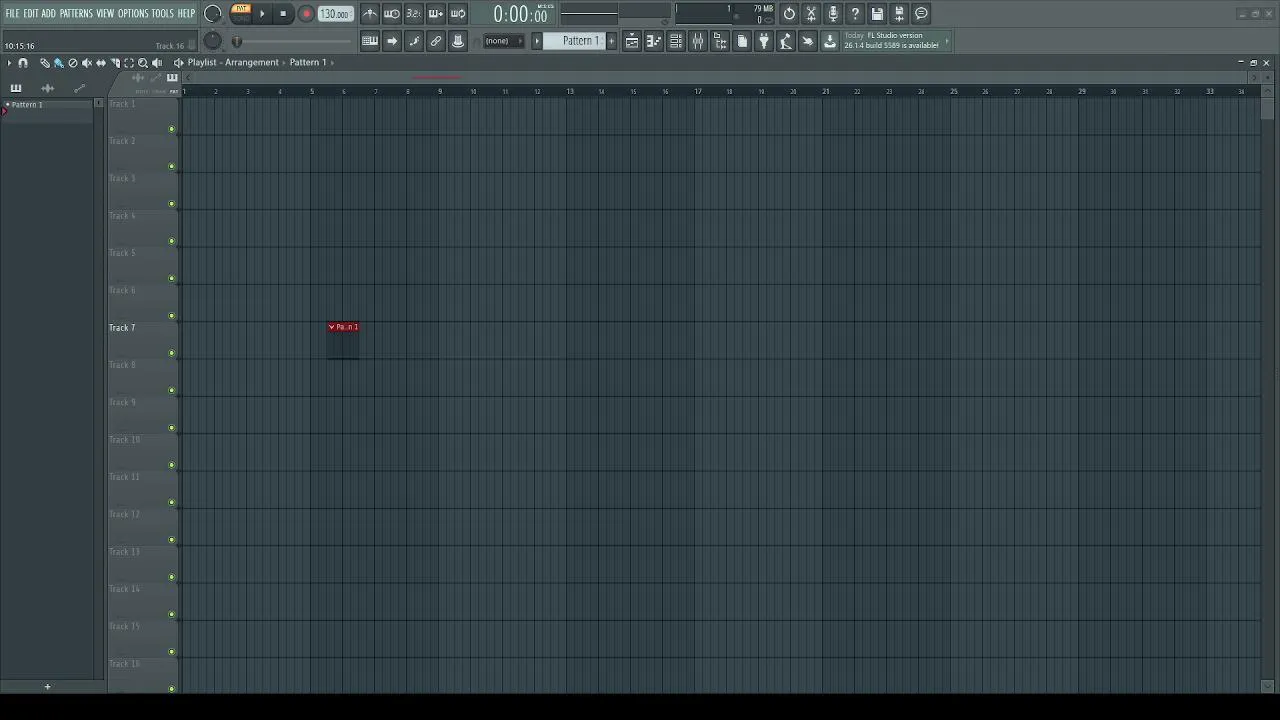Click the one-click audio recording microphone

coord(833,14)
